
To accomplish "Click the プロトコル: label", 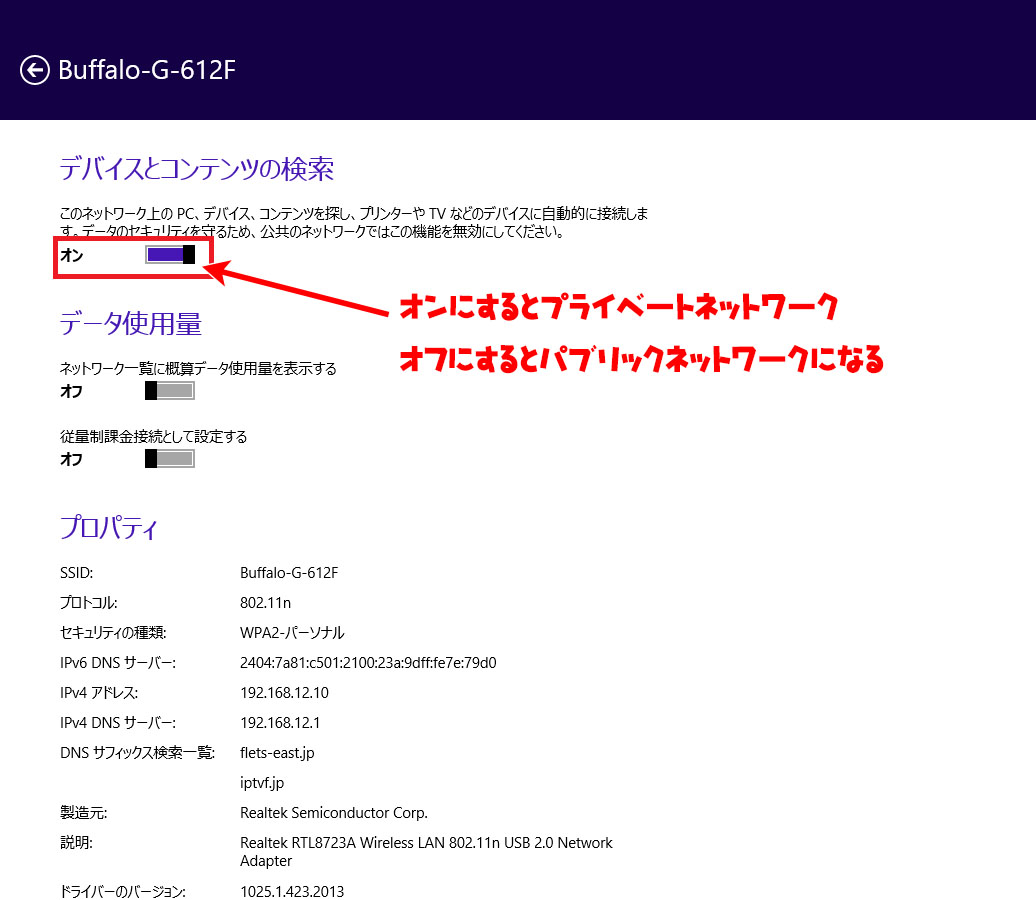I will [x=89, y=603].
